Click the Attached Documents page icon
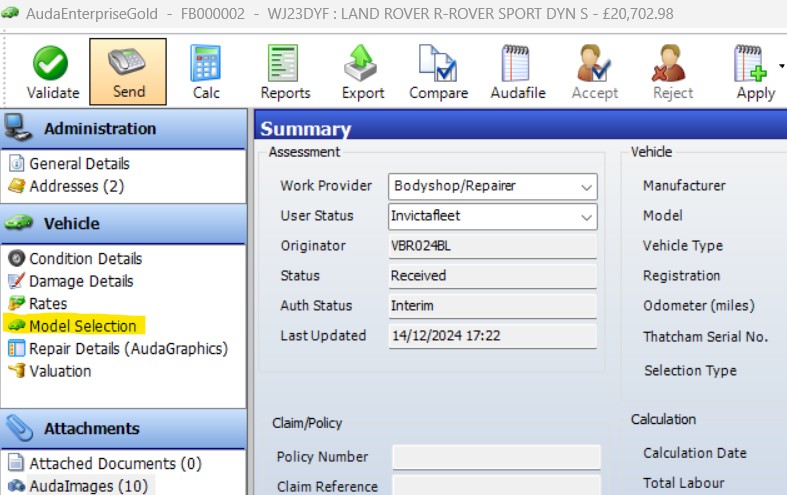 [17, 462]
